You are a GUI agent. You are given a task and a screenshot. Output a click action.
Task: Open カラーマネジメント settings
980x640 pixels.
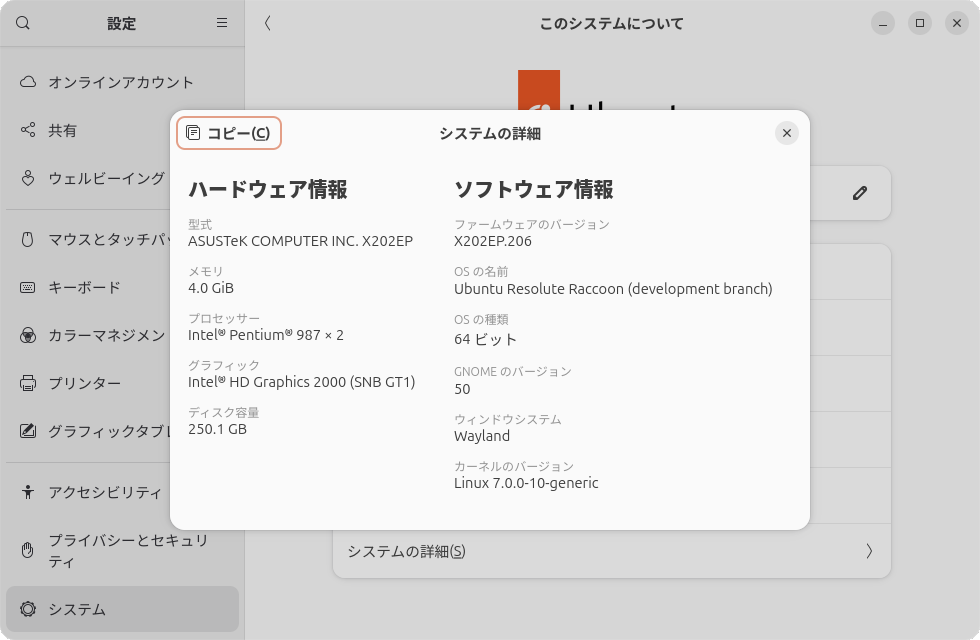(x=106, y=335)
